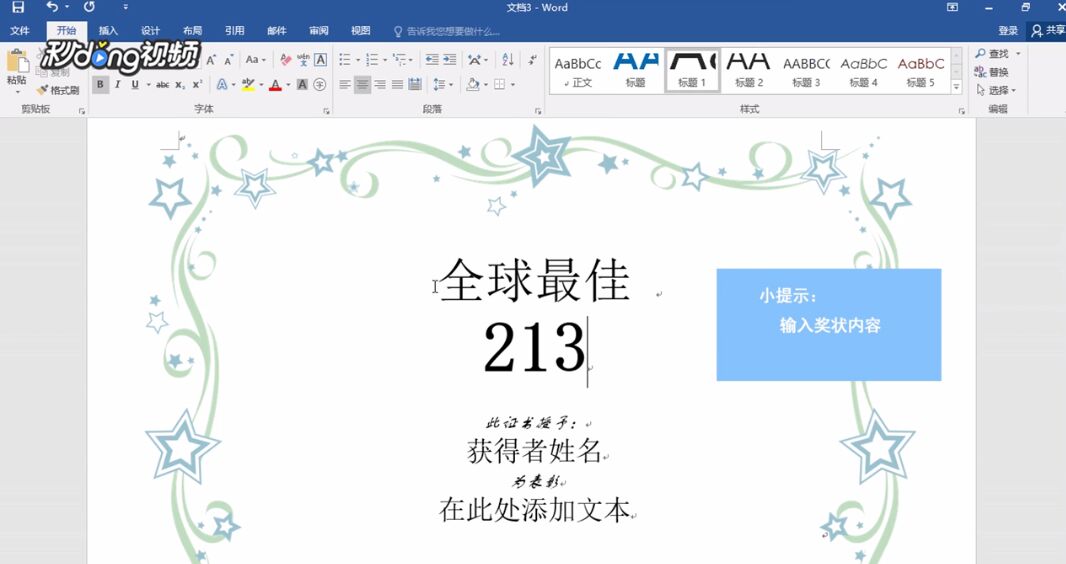Apply the 标题 2 style
This screenshot has height=564, width=1066.
pyautogui.click(x=749, y=71)
